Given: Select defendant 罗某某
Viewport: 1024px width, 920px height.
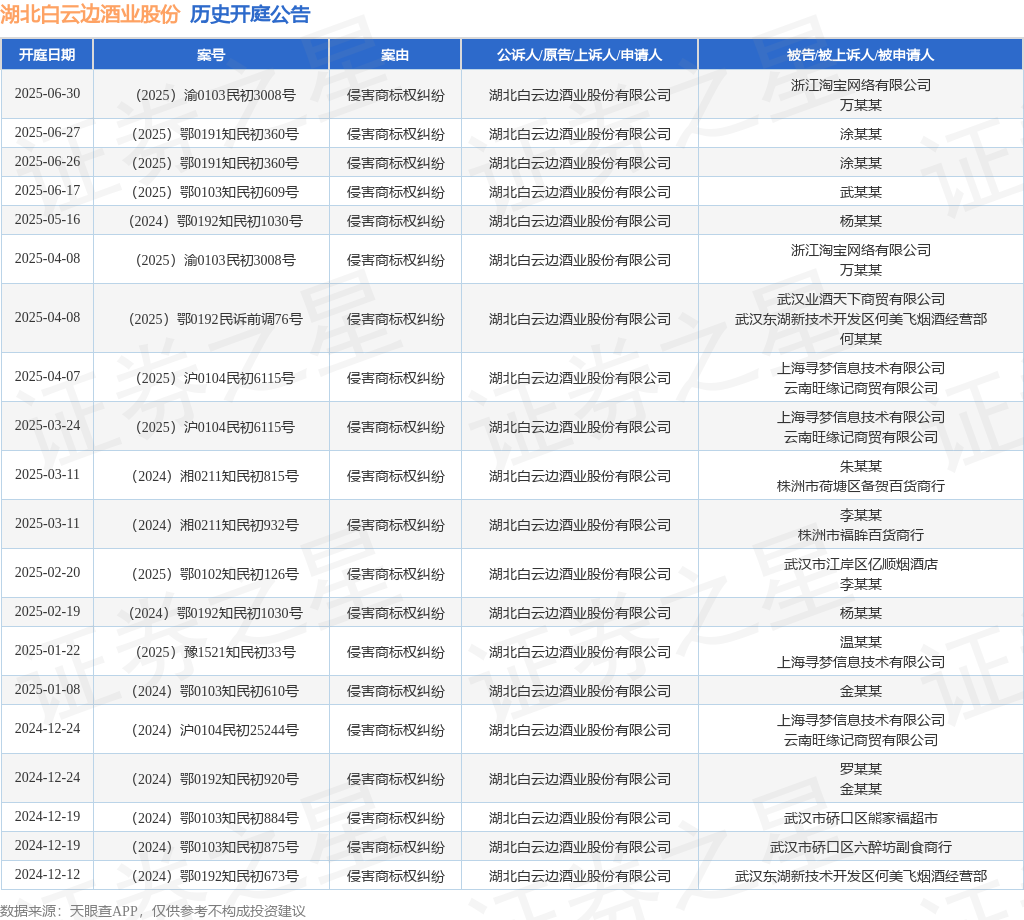Looking at the screenshot, I should pyautogui.click(x=861, y=769).
